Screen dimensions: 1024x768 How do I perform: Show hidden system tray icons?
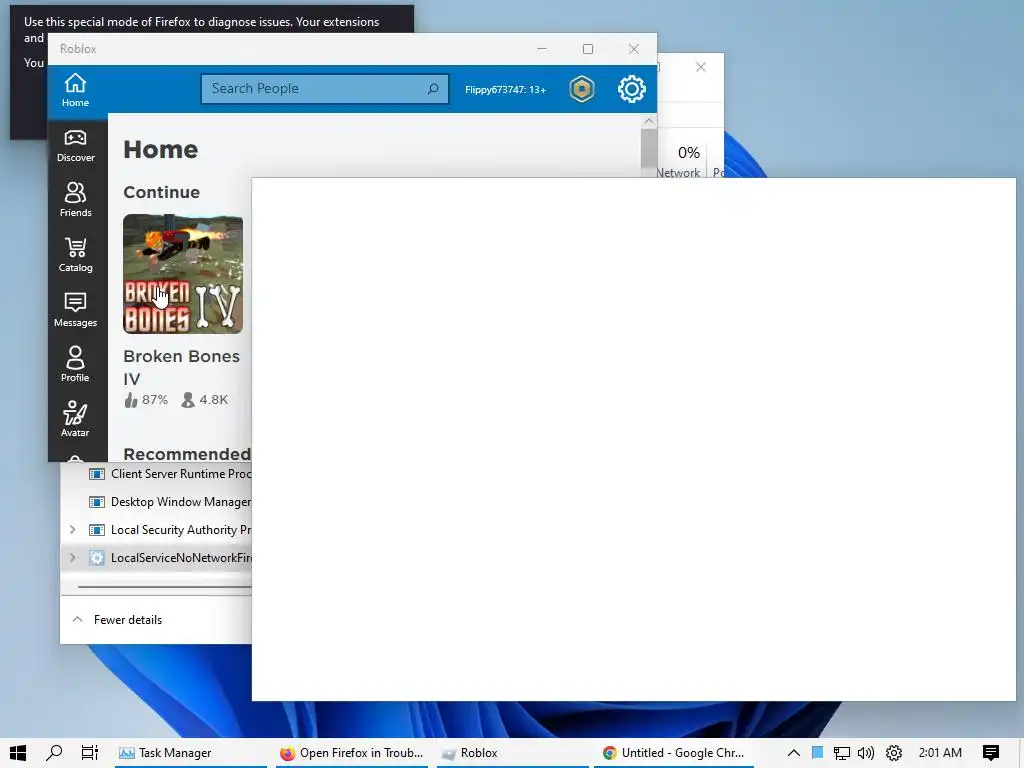coord(793,753)
